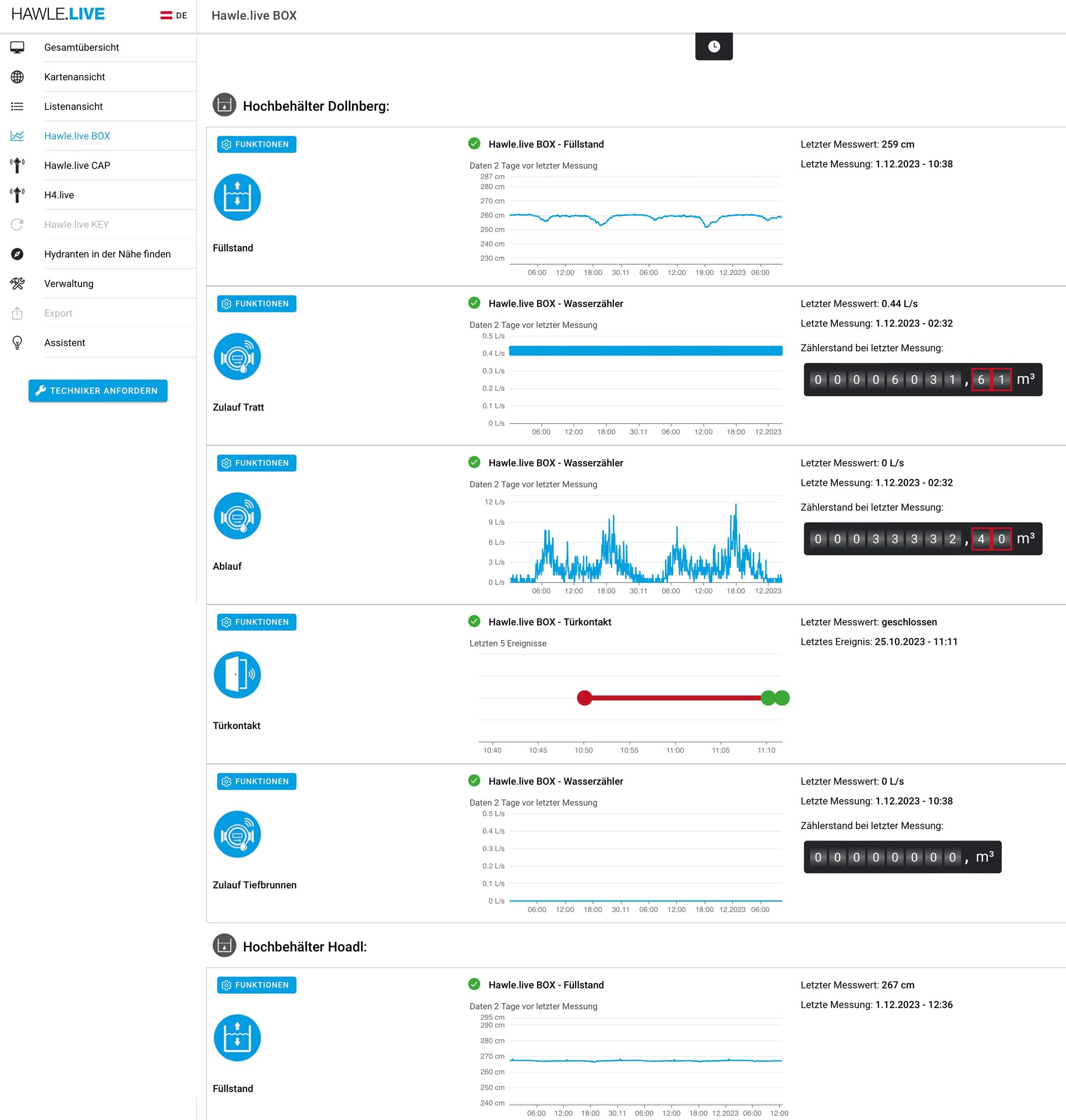The height and width of the screenshot is (1120, 1066).
Task: Click the Assistent lightbulb icon
Action: coord(18,343)
